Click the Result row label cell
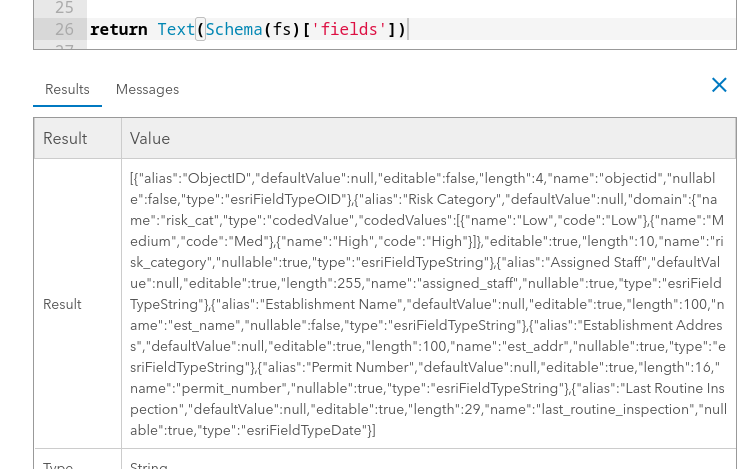The width and height of the screenshot is (746, 469). pos(62,304)
